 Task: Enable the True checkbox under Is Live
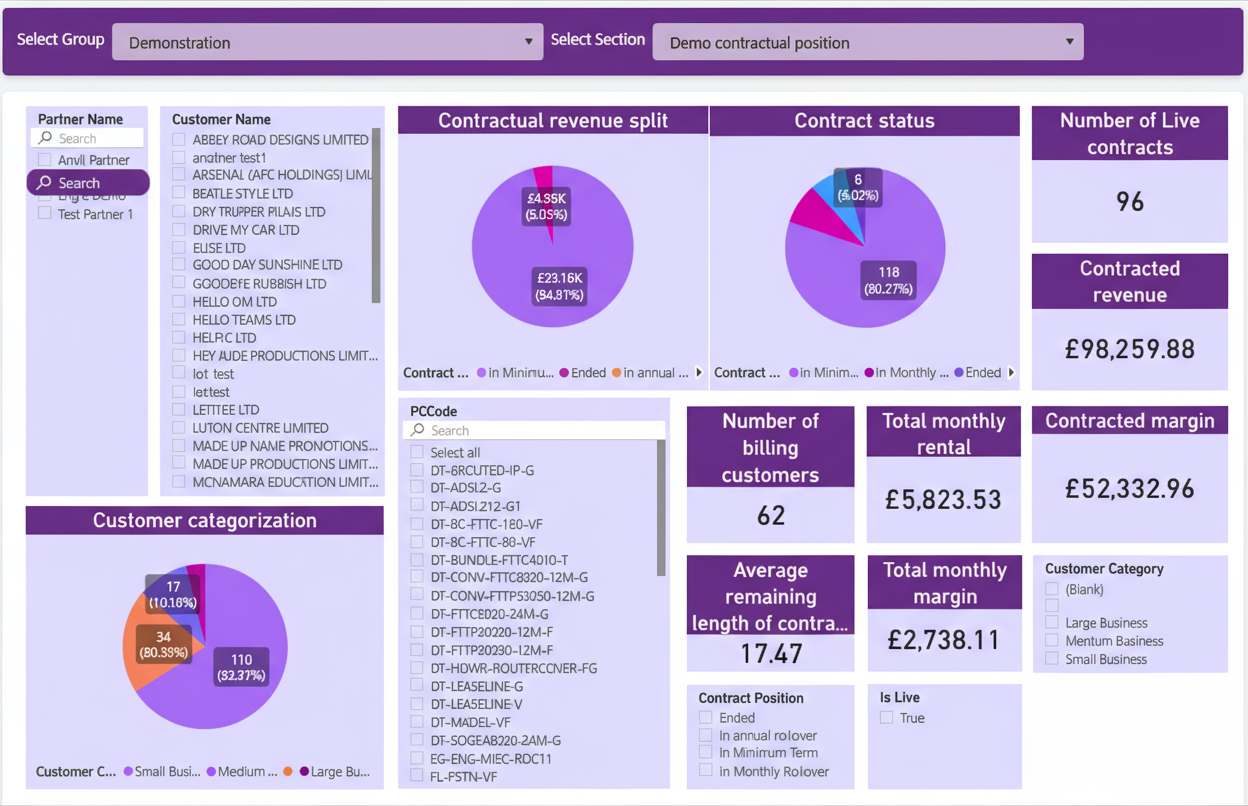coord(886,718)
